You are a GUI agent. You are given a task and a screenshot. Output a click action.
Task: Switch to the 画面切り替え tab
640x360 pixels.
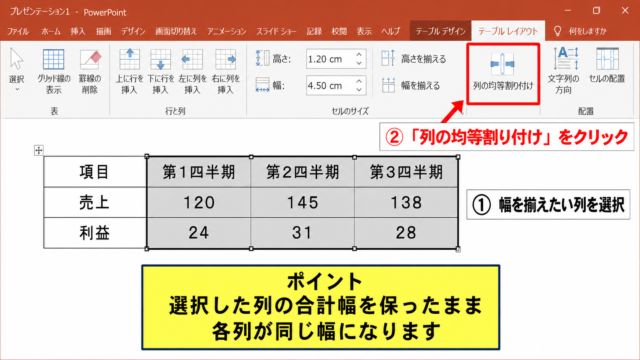176,31
